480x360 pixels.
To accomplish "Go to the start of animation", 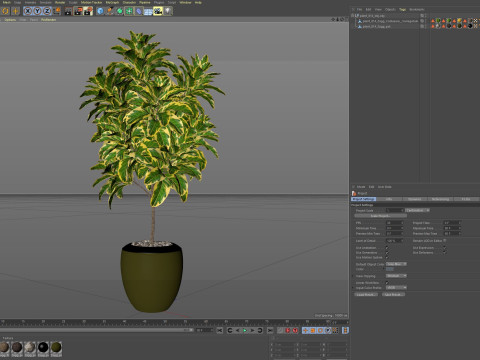I will pyautogui.click(x=220, y=330).
